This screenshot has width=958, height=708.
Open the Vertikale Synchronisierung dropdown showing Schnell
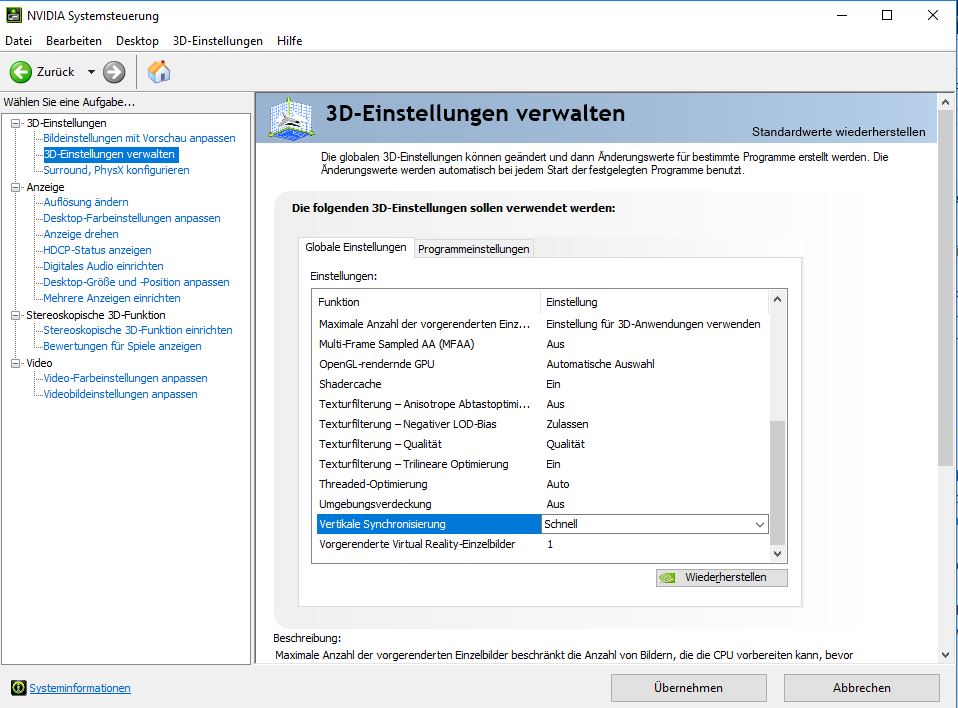654,524
